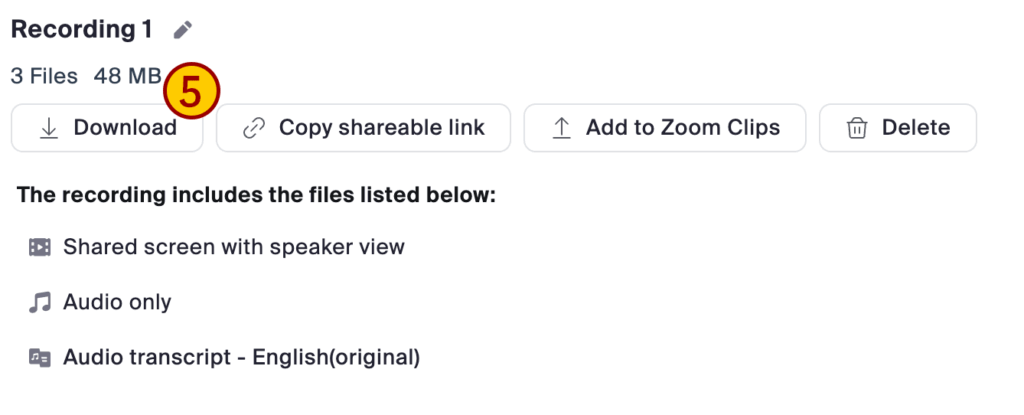1024x415 pixels.
Task: Click the audio transcript file icon
Action: pos(40,357)
